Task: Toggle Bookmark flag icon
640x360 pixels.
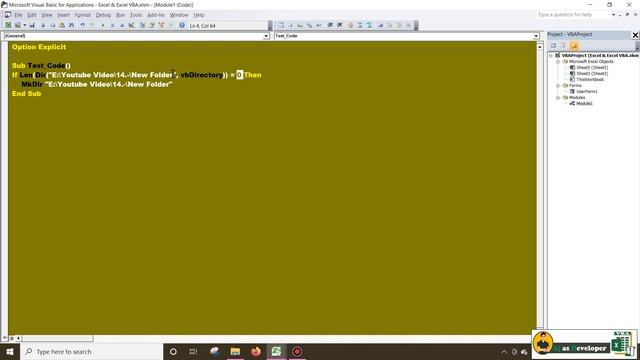Action: point(380,25)
